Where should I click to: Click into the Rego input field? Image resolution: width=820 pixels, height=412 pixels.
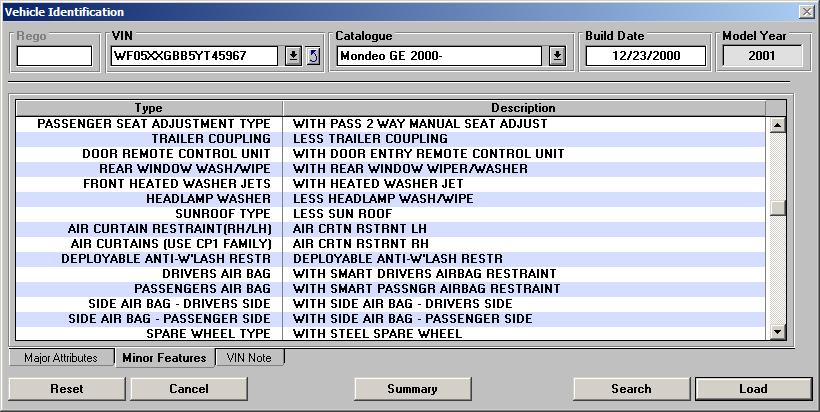coord(54,56)
